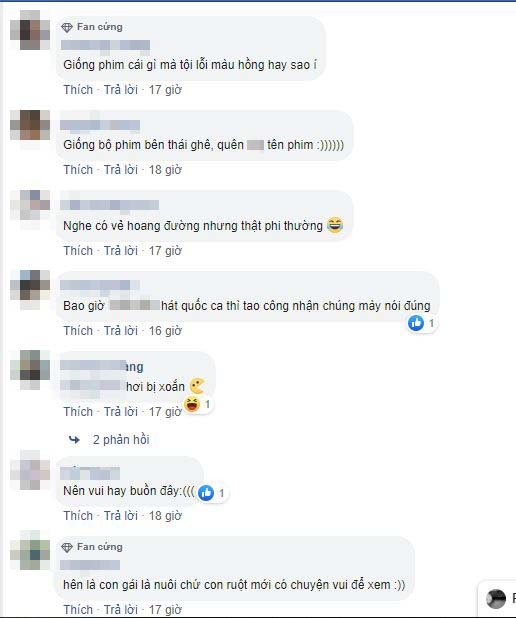The width and height of the screenshot is (516, 618).
Task: Click the reply arrow icon beside 2 phản hồi
Action: 74,439
